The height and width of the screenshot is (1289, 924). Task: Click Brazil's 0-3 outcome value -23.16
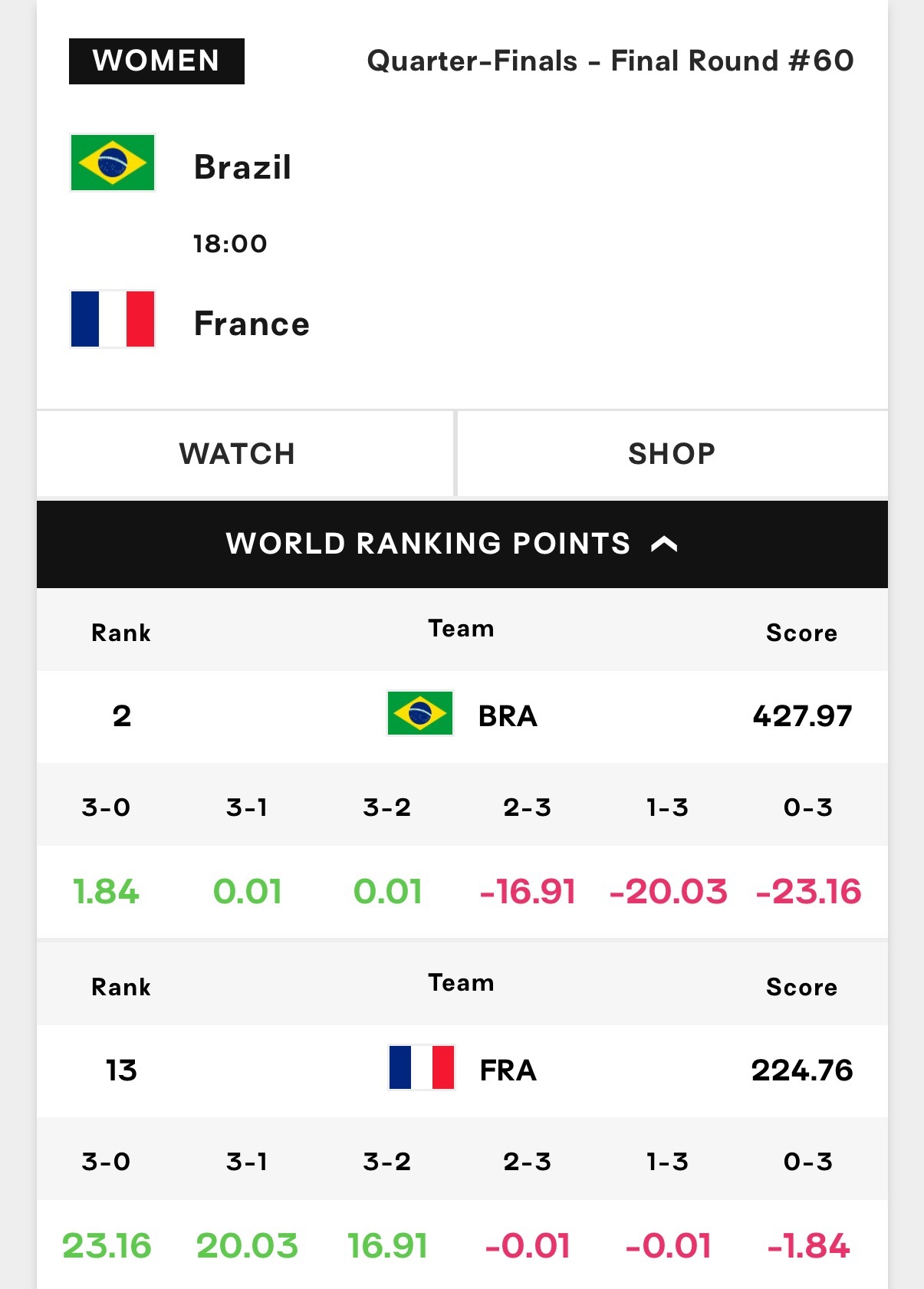coord(808,891)
